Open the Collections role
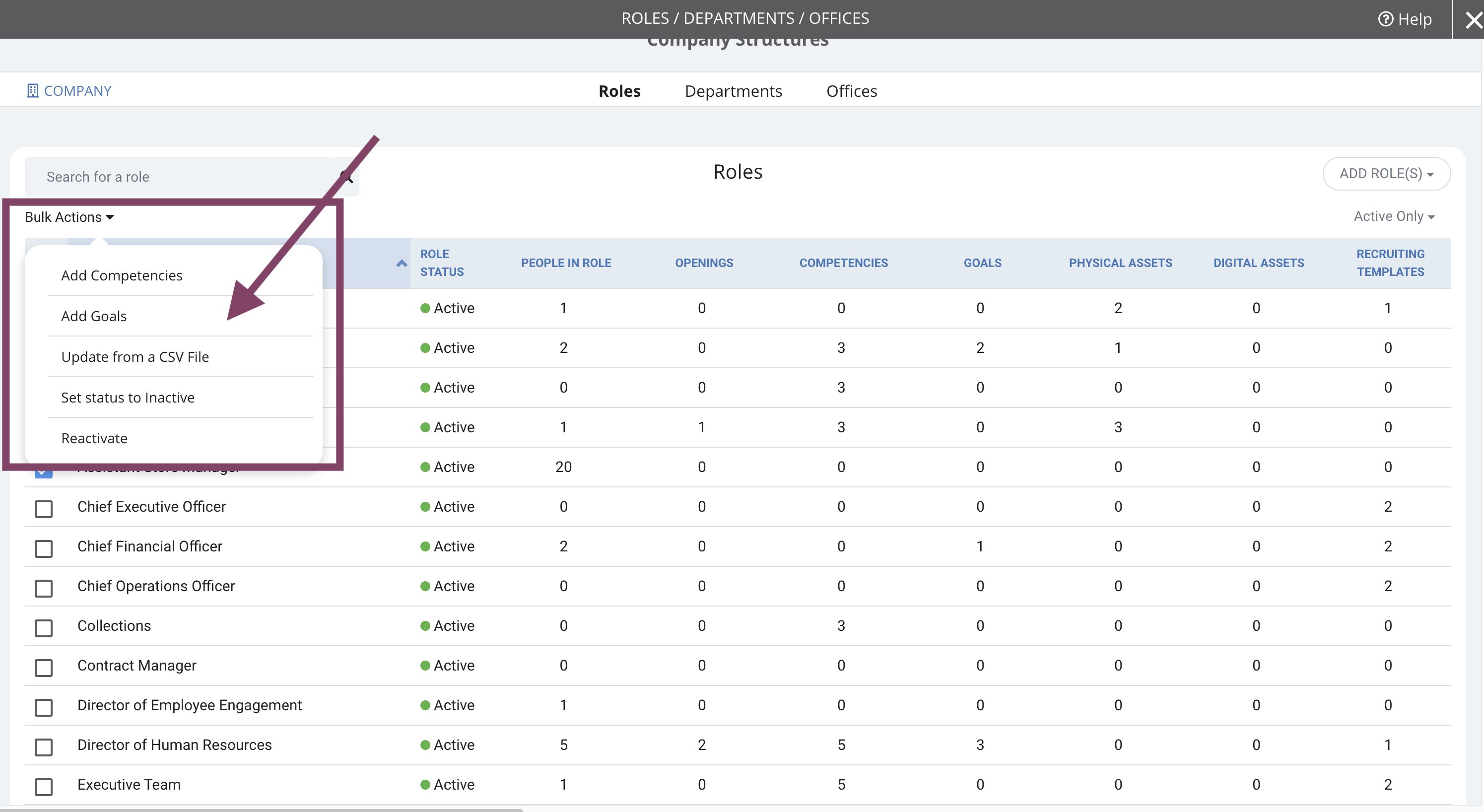 click(114, 626)
